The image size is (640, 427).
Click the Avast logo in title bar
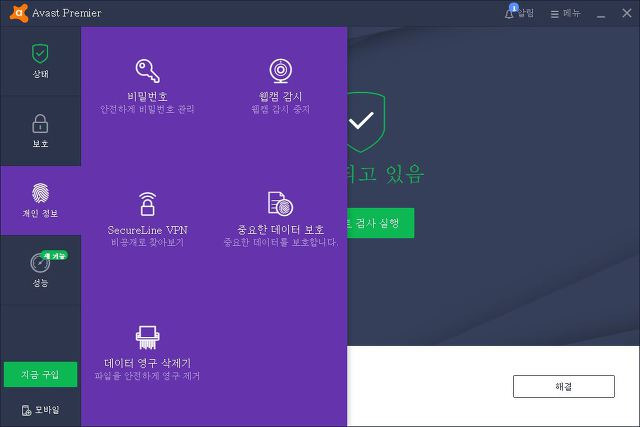pyautogui.click(x=19, y=13)
